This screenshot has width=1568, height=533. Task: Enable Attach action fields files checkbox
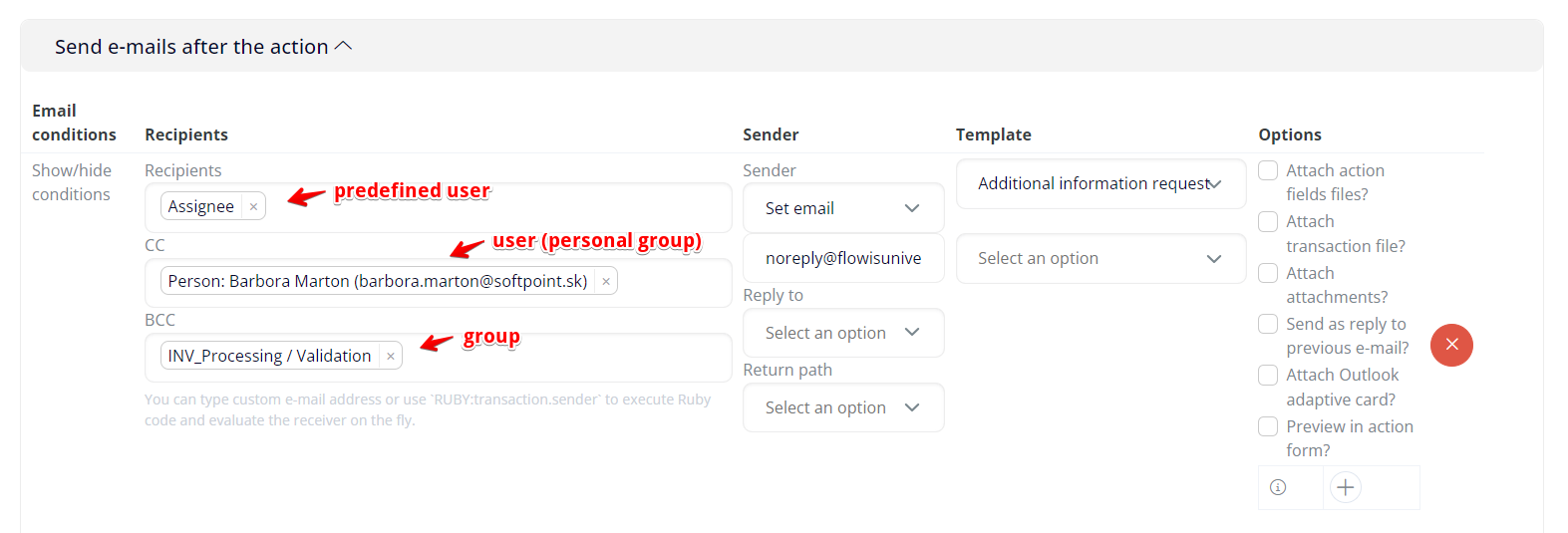(1268, 170)
